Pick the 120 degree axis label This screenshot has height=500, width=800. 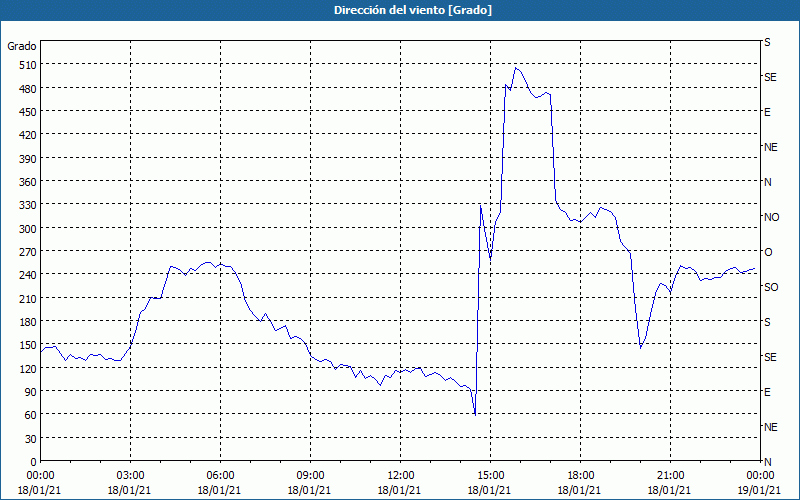point(27,368)
